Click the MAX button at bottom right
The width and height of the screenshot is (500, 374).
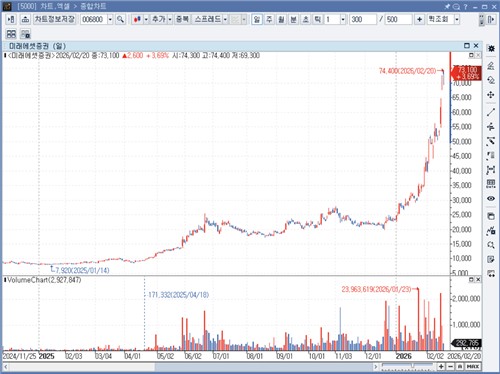click(x=473, y=367)
